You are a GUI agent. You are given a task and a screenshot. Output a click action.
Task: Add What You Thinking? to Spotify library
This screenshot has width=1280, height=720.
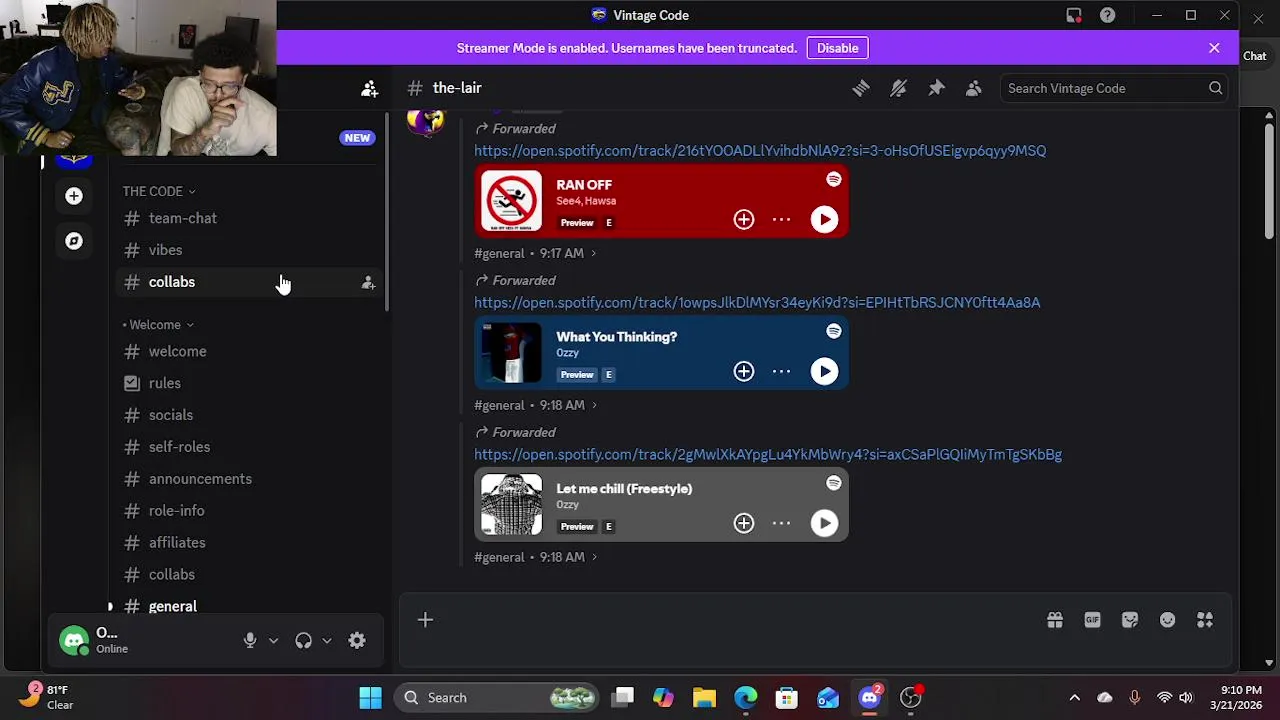point(744,372)
